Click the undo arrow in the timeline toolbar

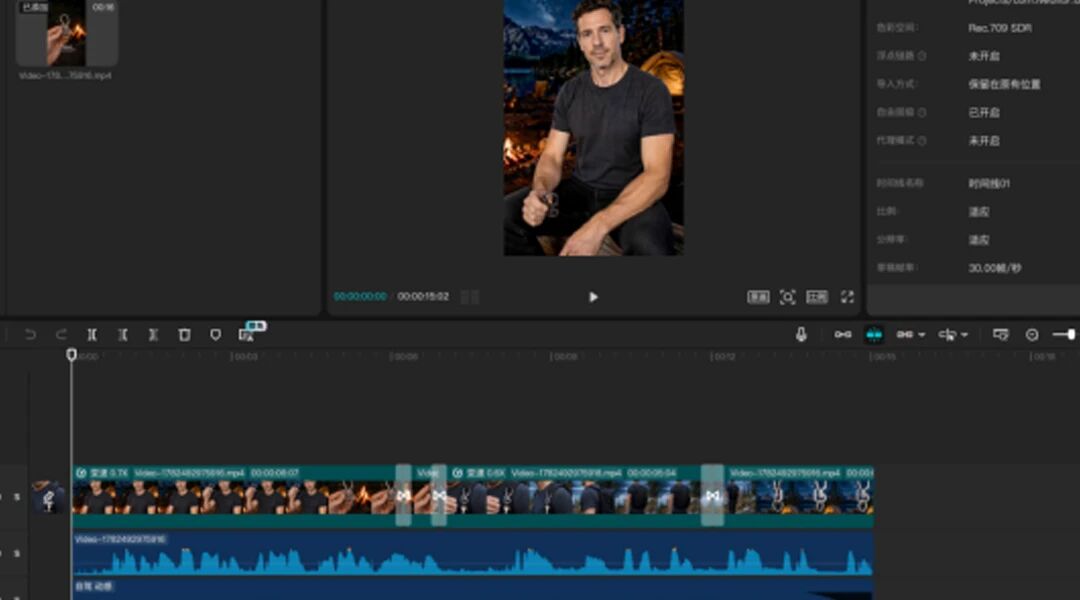pyautogui.click(x=30, y=335)
